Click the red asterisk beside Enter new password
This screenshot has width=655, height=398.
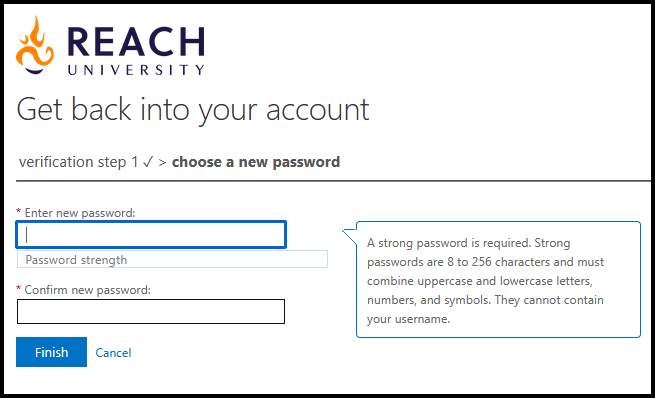pos(18,212)
